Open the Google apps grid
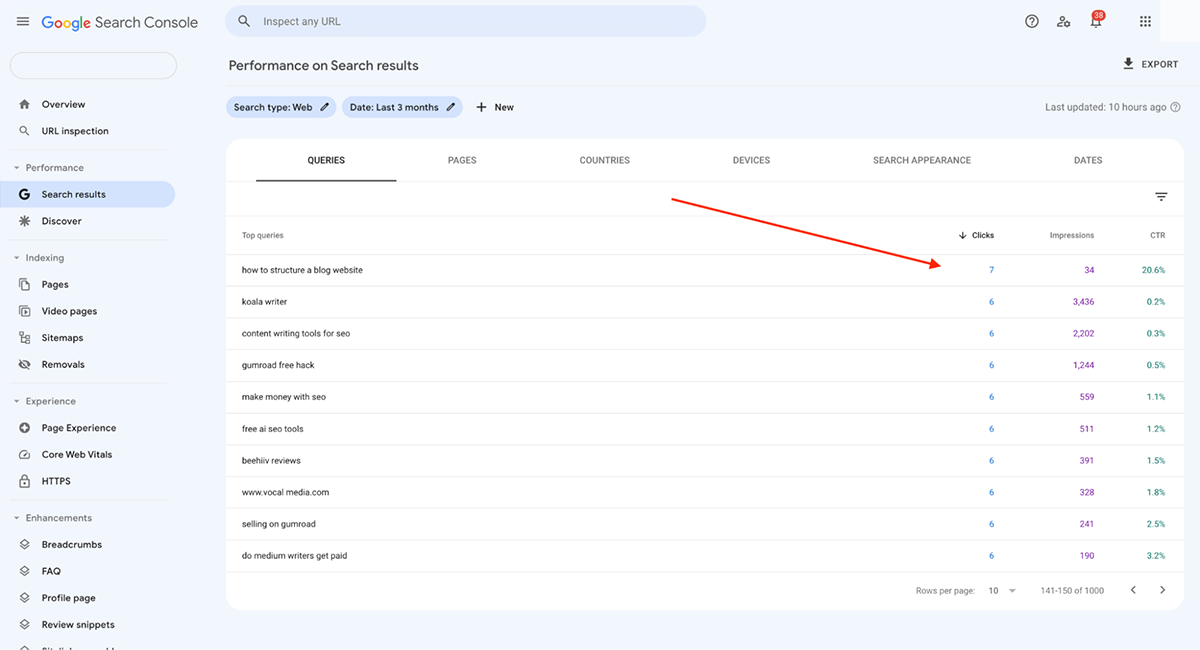This screenshot has width=1200, height=650. 1145,20
